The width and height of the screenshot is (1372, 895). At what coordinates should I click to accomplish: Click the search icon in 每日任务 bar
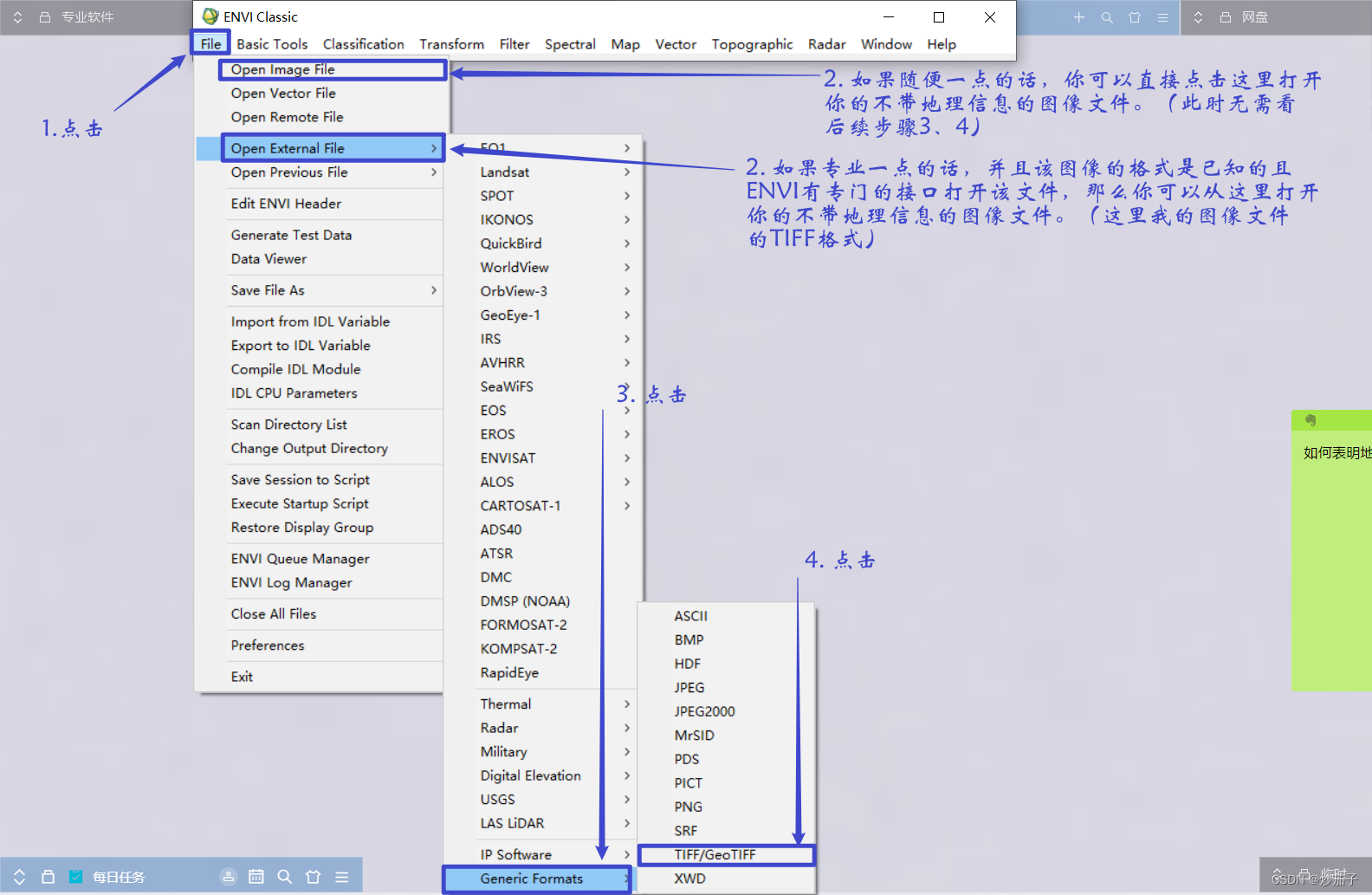coord(285,877)
